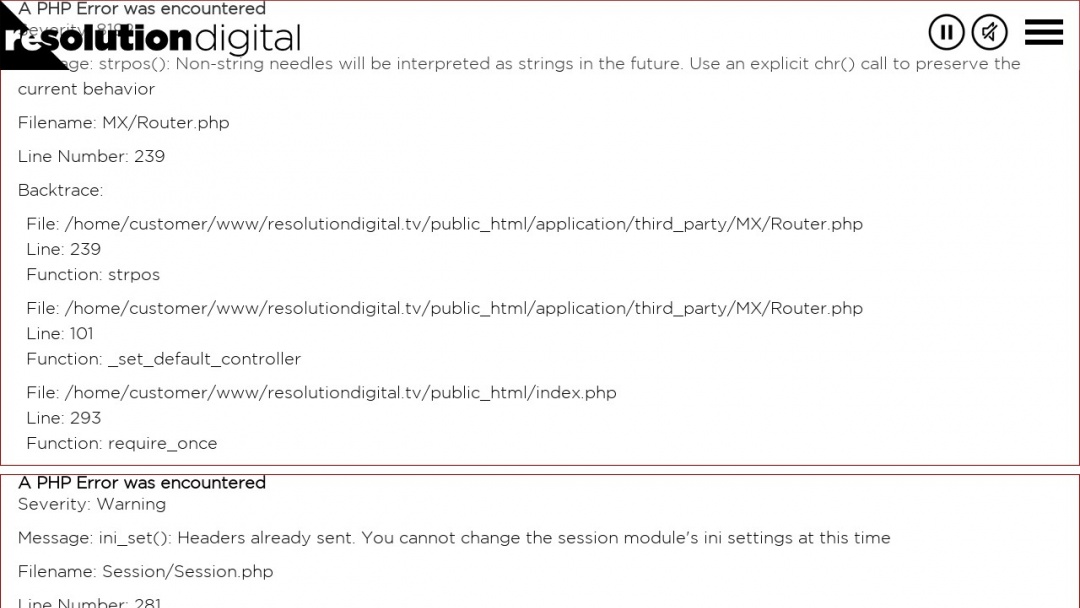Click the 'Severity: Warning' text

92,504
